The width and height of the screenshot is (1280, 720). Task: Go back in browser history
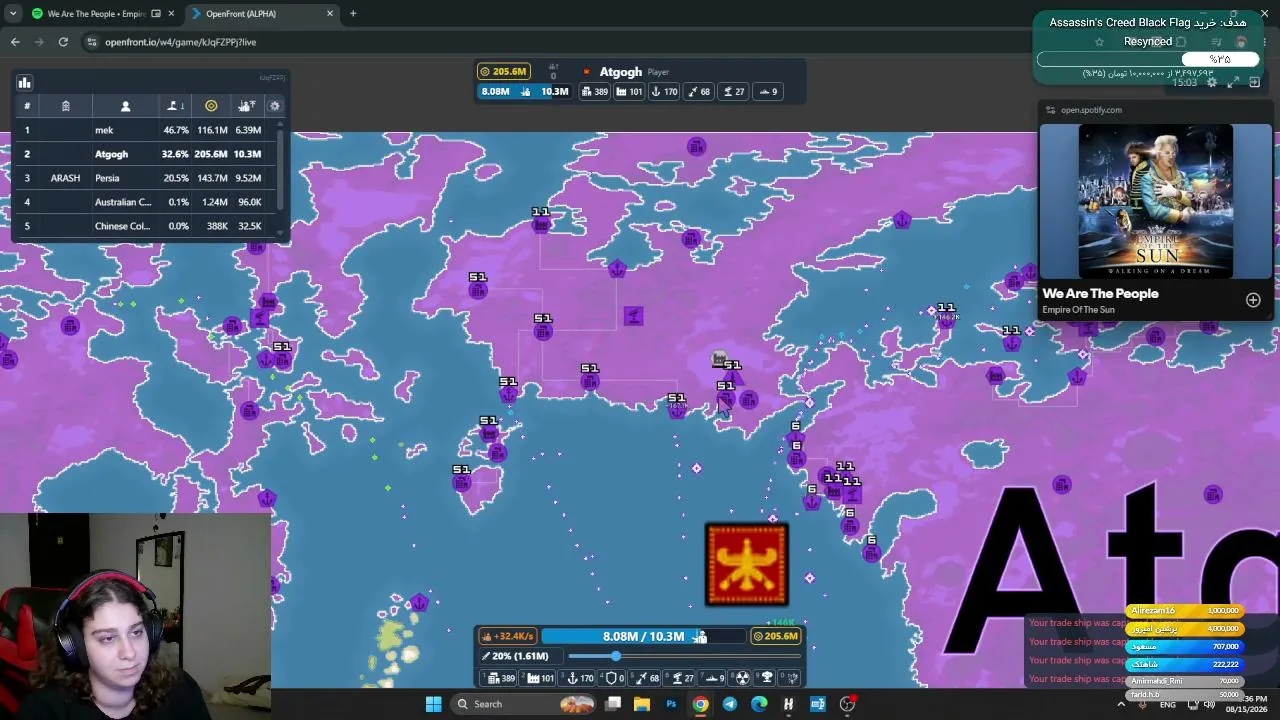coord(15,42)
